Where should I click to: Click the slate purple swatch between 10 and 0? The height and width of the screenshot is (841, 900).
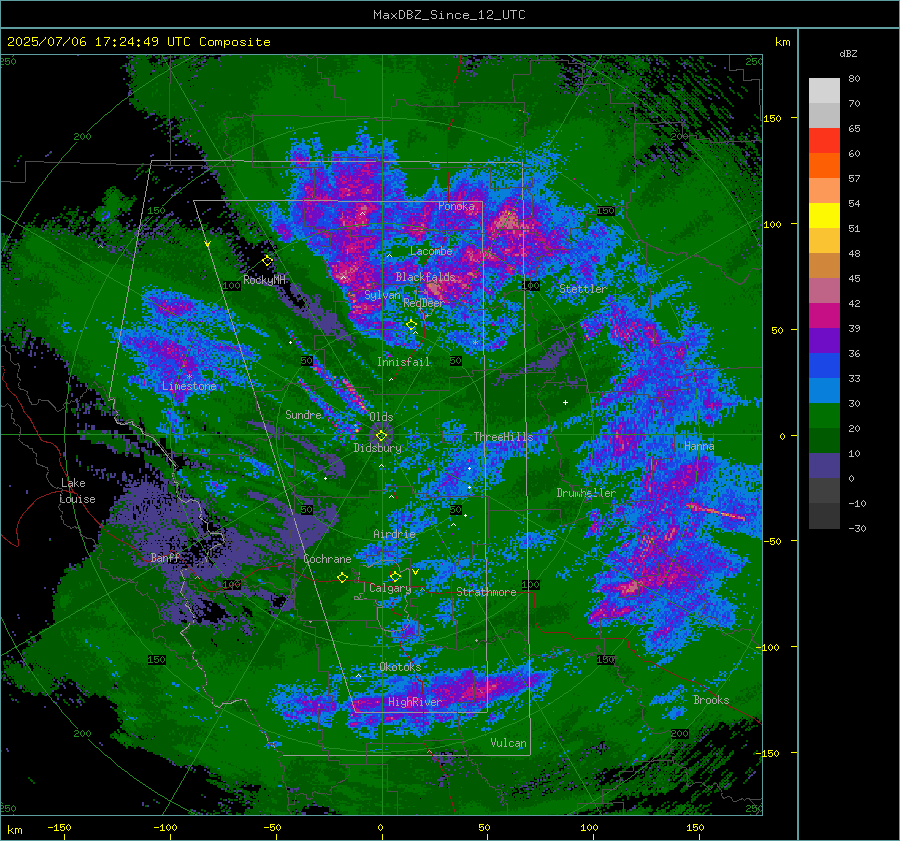point(824,466)
